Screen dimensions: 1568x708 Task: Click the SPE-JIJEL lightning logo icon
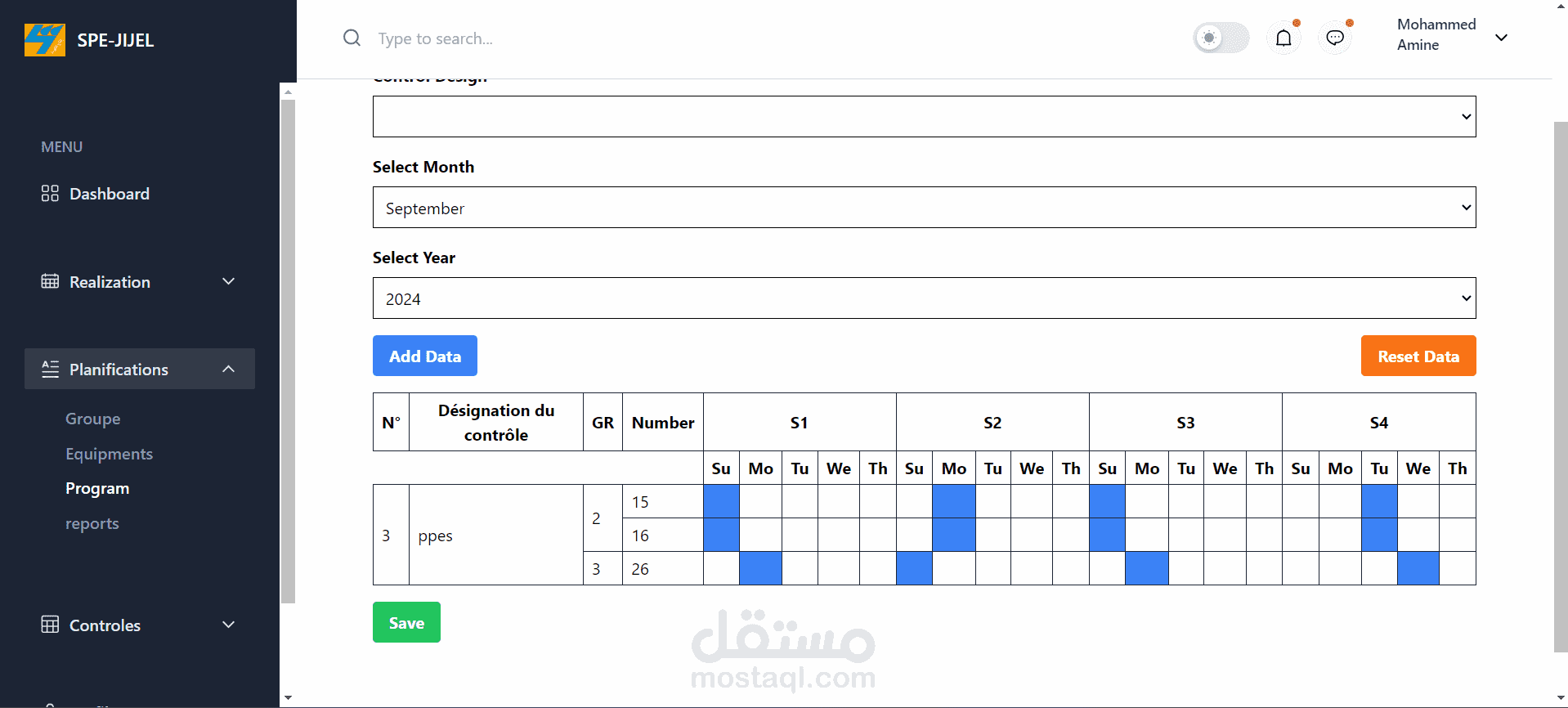[44, 40]
